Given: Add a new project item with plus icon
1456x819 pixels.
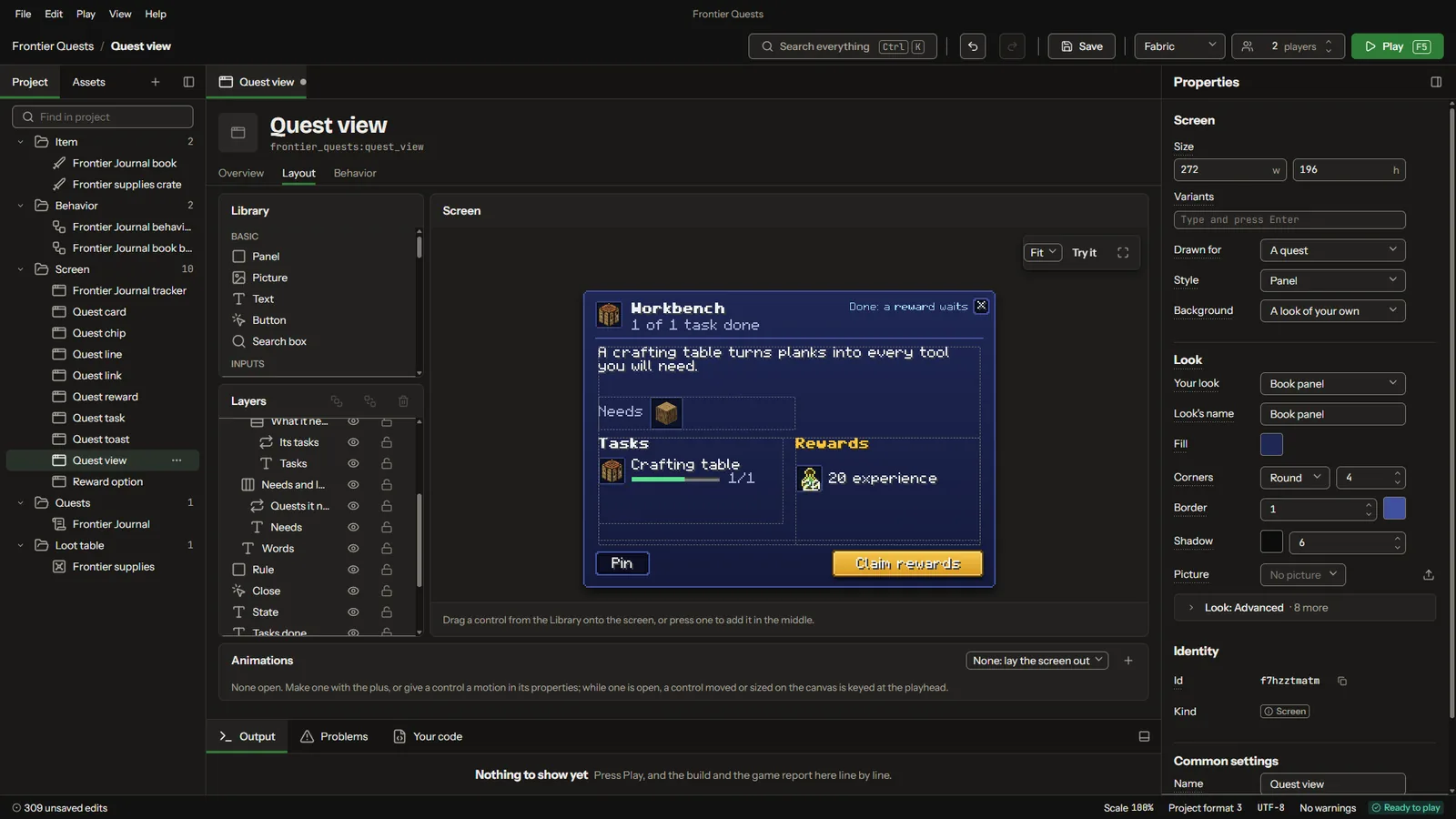Looking at the screenshot, I should coord(156,82).
